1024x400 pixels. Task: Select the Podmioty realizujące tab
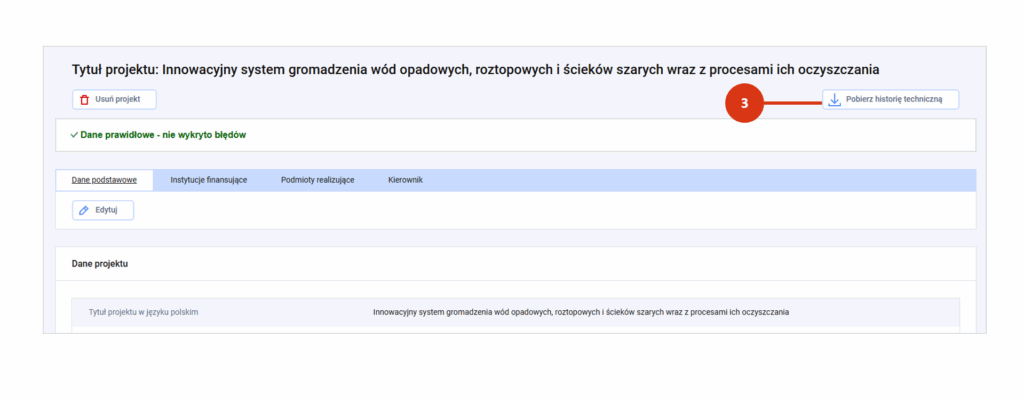pos(317,180)
